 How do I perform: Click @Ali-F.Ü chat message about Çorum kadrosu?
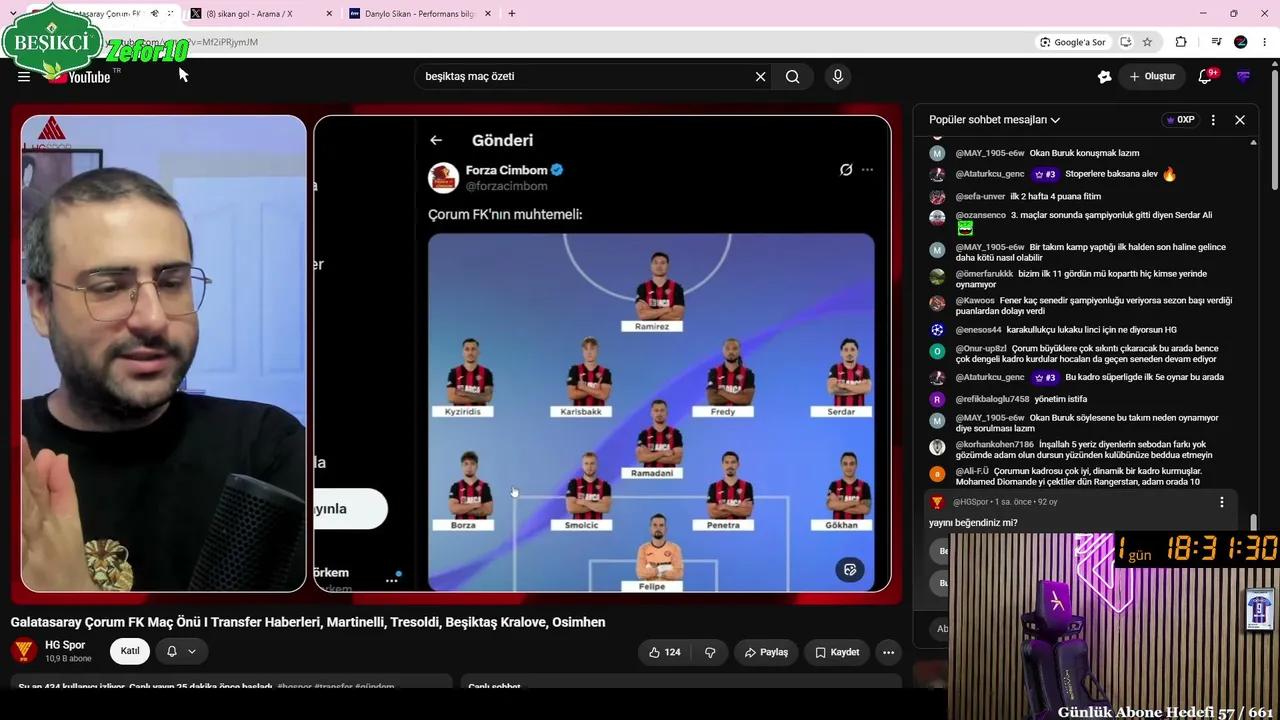click(1078, 476)
